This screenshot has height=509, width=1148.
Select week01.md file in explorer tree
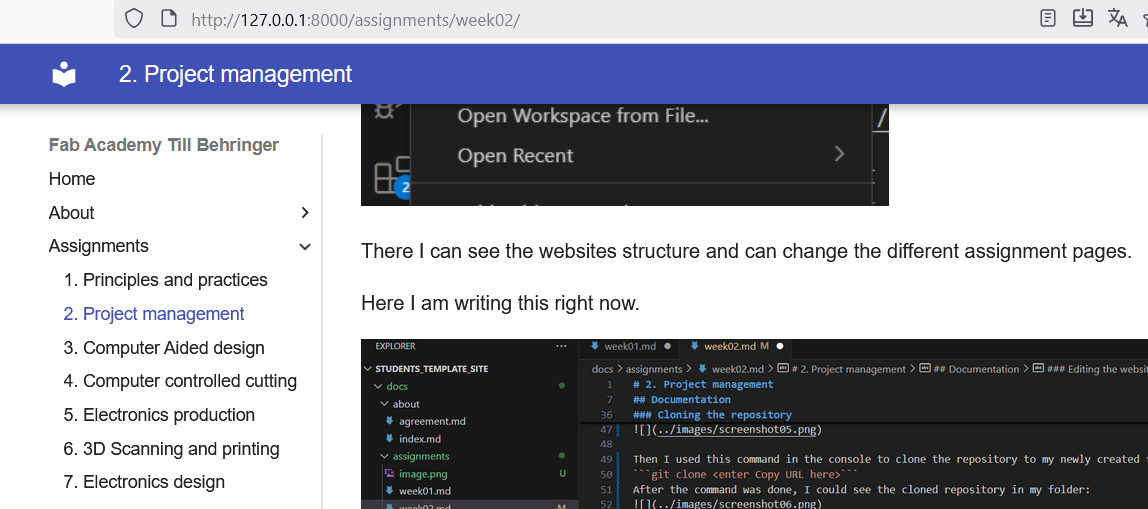425,491
